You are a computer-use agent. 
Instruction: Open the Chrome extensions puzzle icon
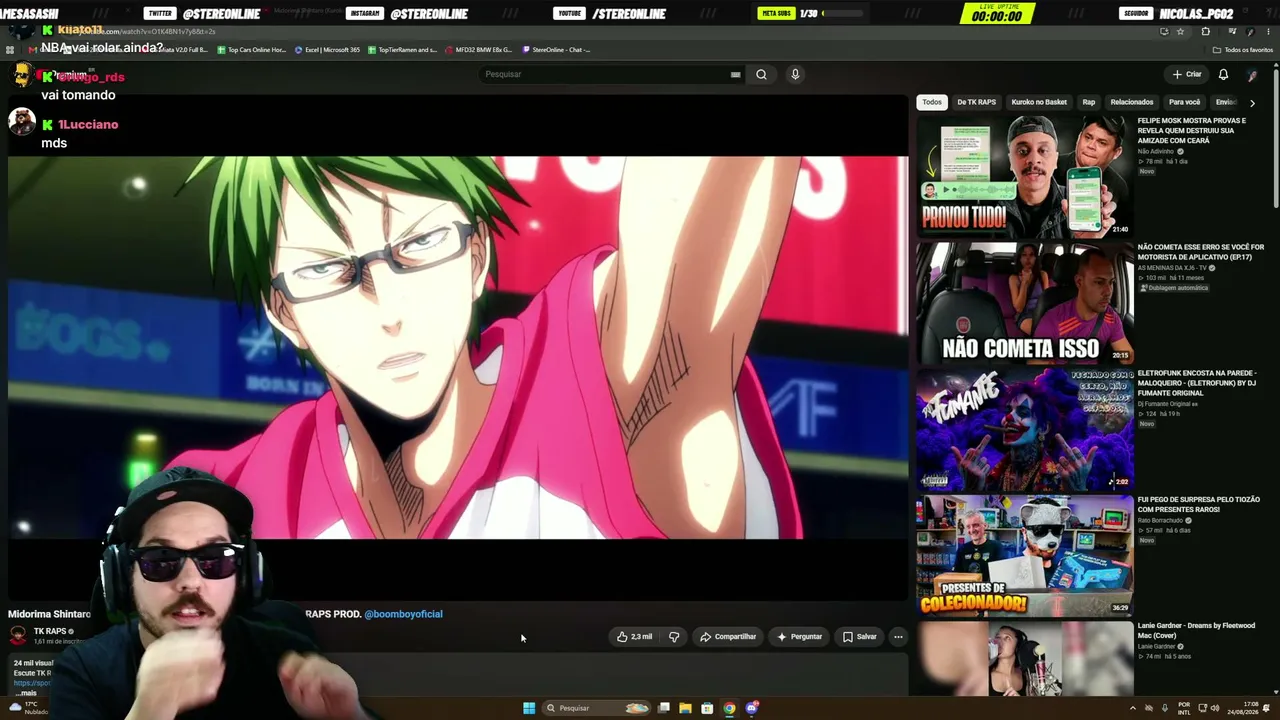[x=1205, y=31]
